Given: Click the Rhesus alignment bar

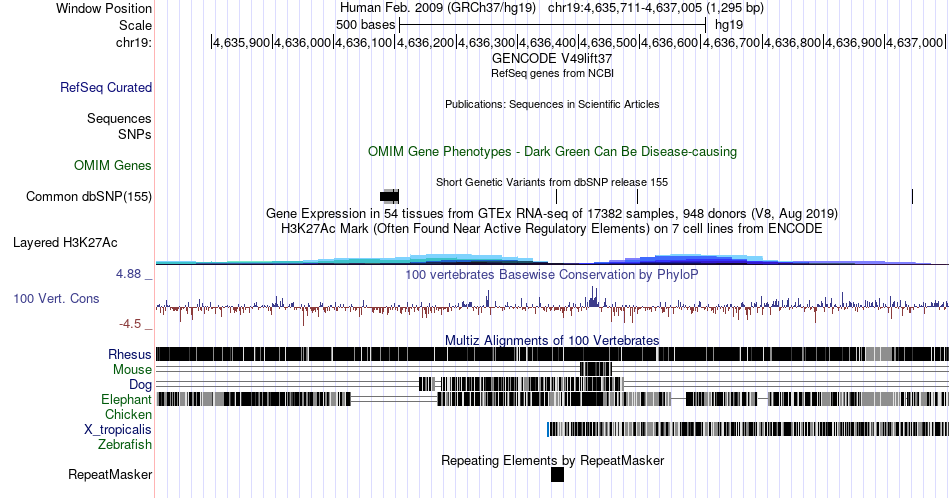Looking at the screenshot, I should coord(553,354).
